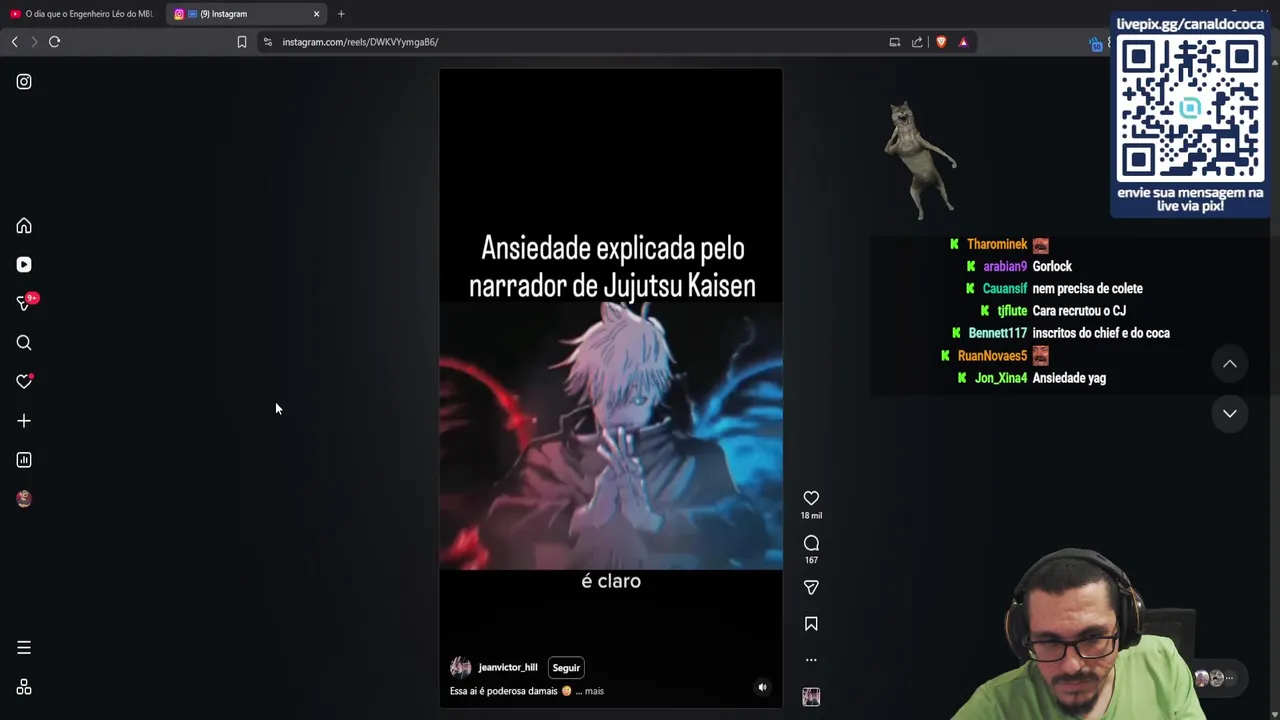Click chat message 'nem precisa de colete'

[x=1087, y=288]
